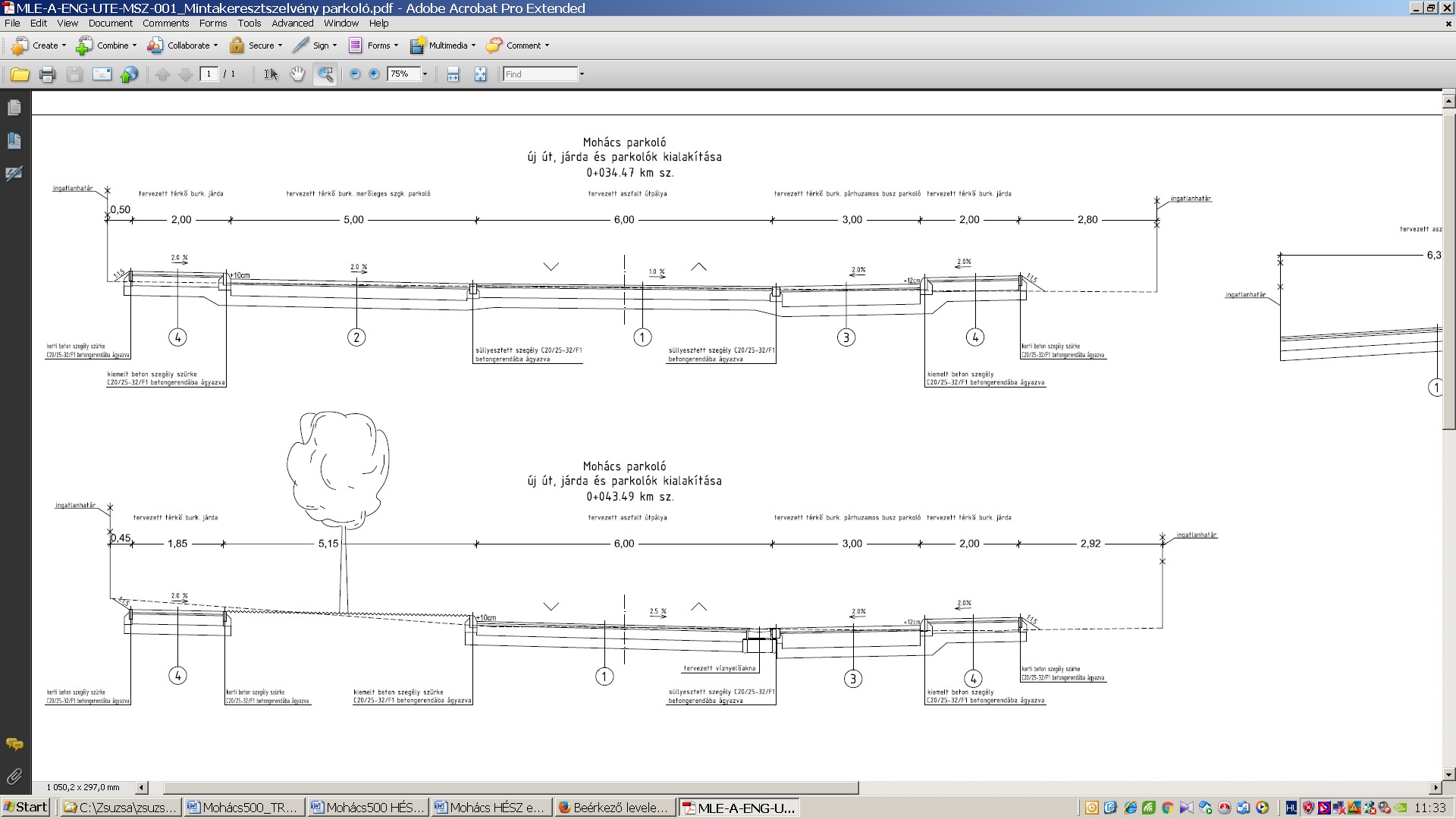The image size is (1456, 819).
Task: Open the Pages panel in sidebar
Action: coord(14,108)
